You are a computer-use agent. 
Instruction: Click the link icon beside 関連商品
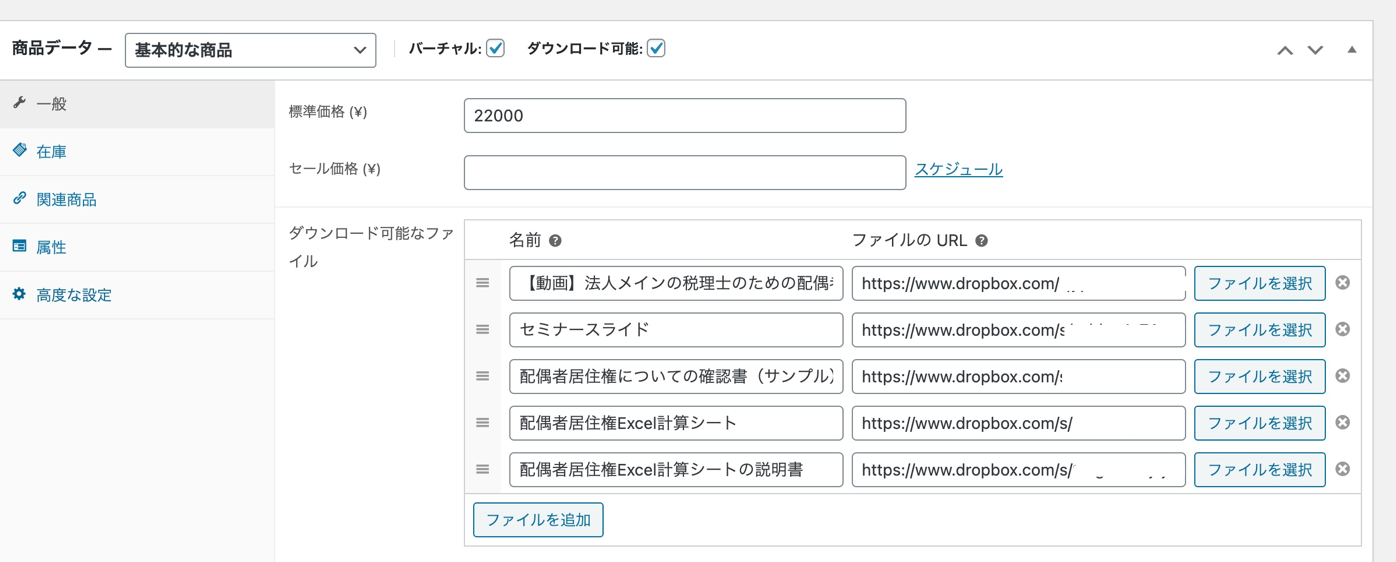[x=19, y=198]
